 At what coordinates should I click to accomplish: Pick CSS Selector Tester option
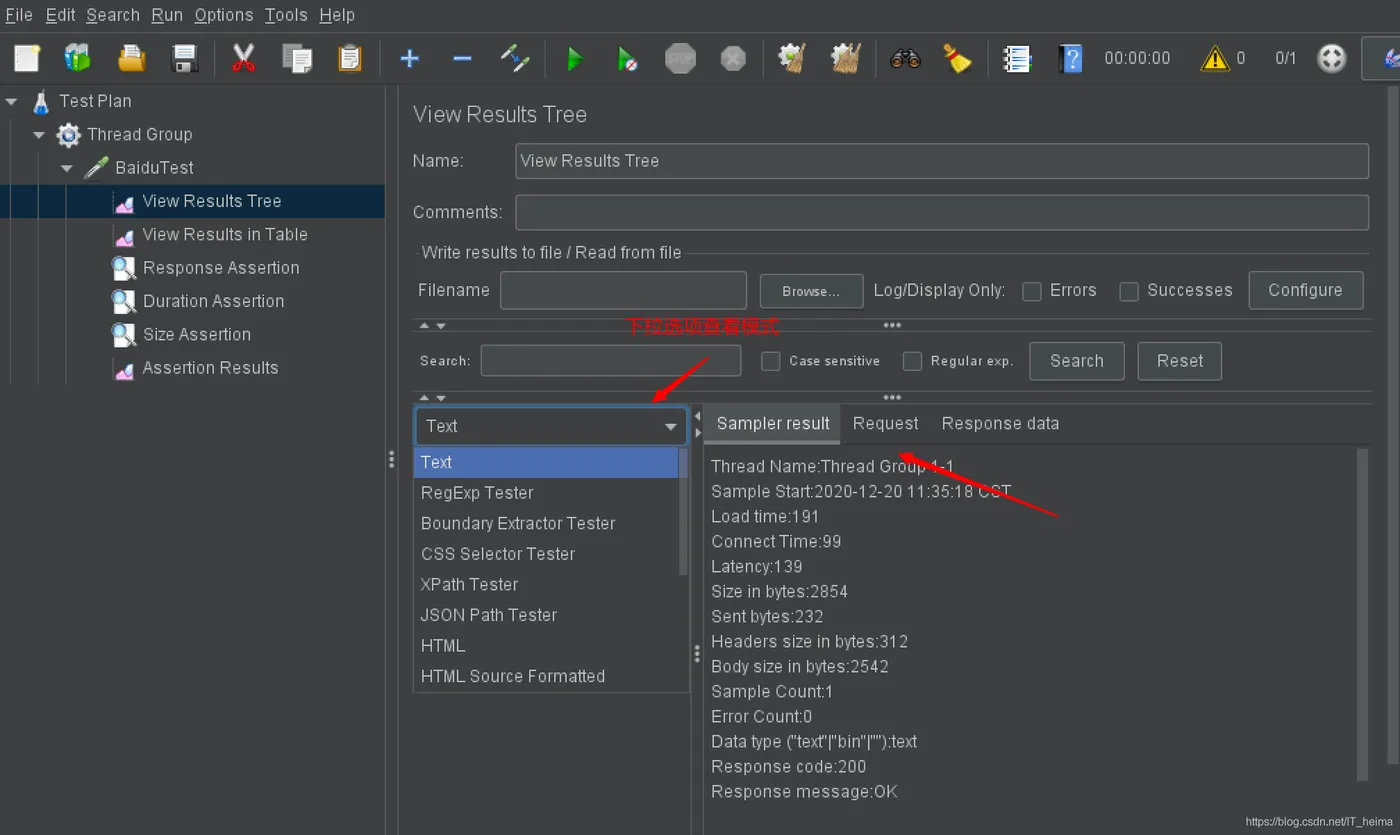pos(547,554)
